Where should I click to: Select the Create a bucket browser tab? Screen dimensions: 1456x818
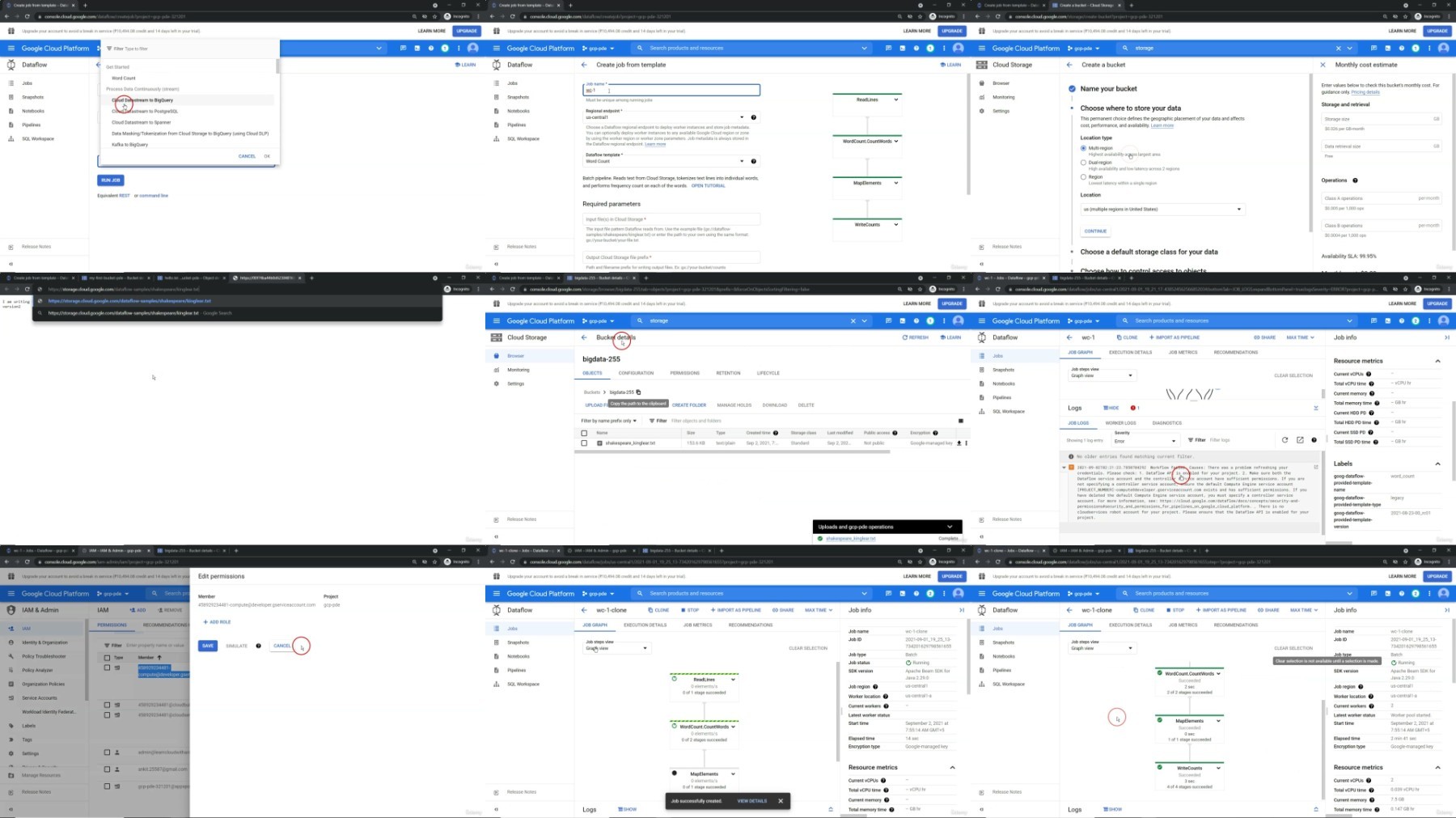tap(1086, 6)
